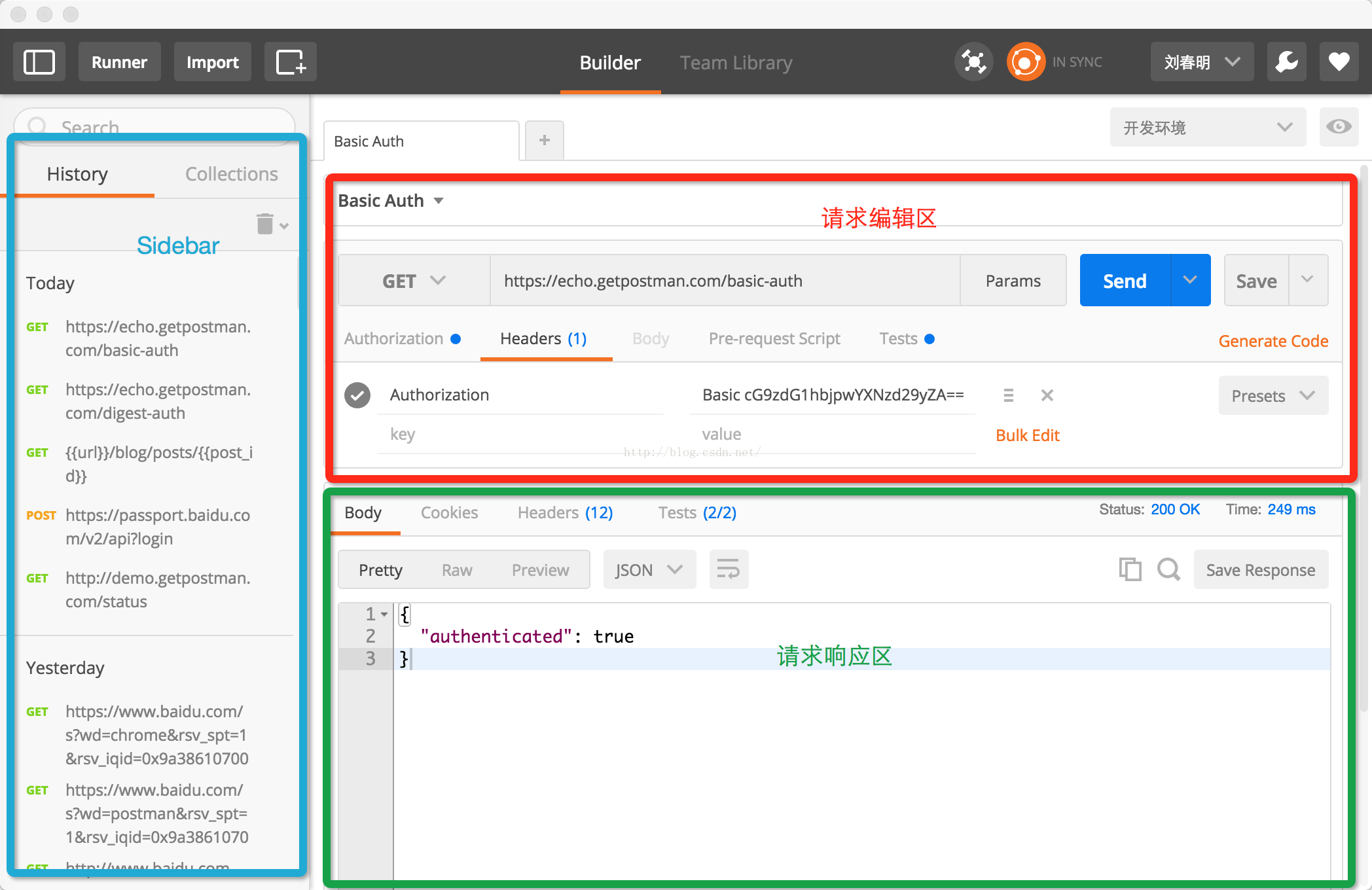Select the response Body tab
The width and height of the screenshot is (1372, 890).
[x=363, y=512]
